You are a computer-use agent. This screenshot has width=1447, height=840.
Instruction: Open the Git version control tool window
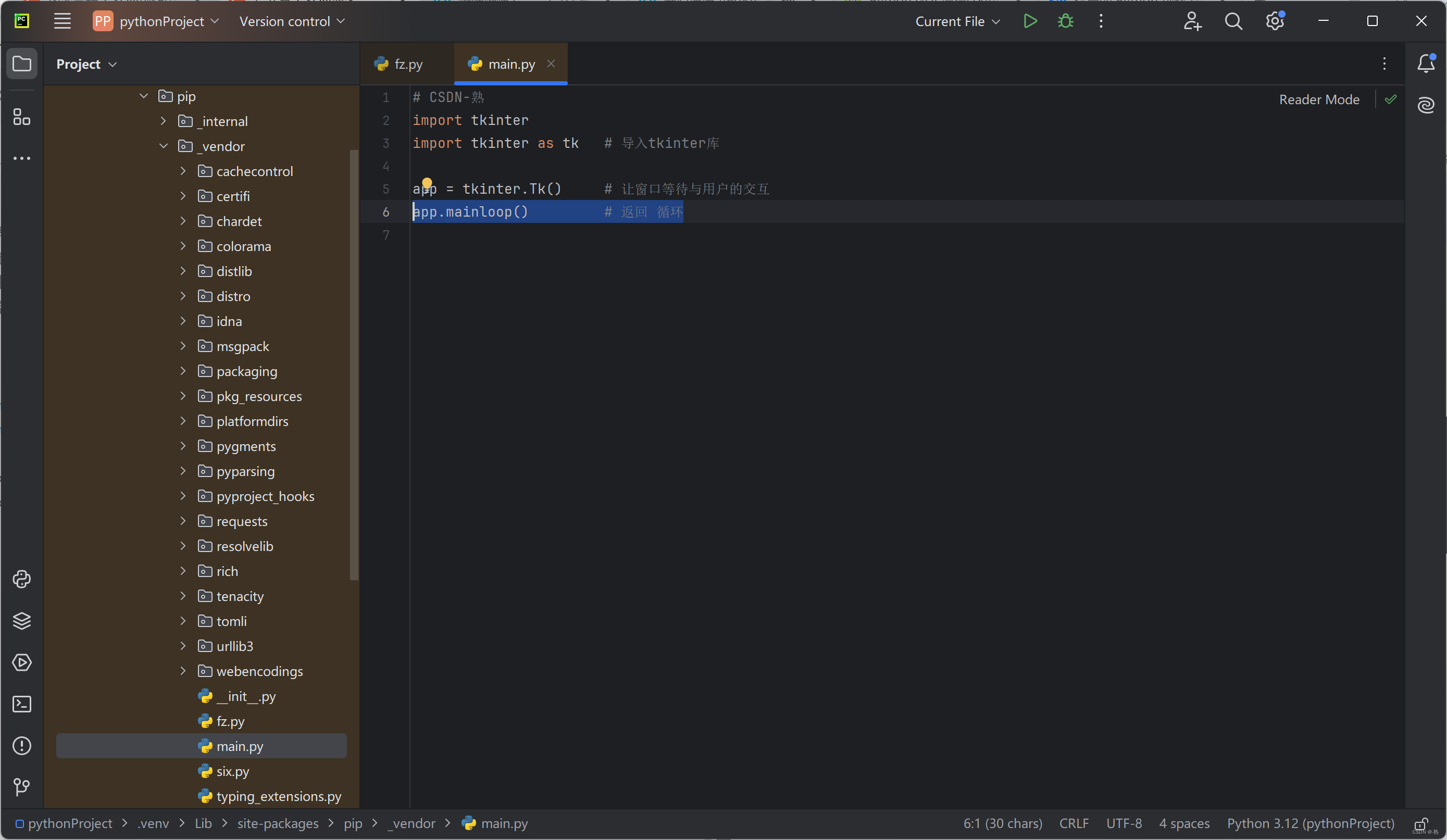22,786
